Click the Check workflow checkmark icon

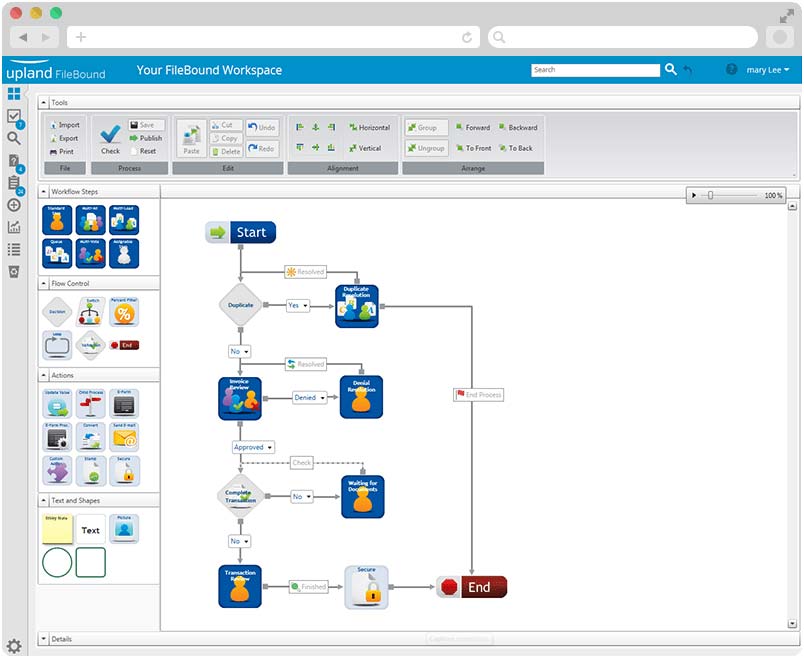click(110, 134)
